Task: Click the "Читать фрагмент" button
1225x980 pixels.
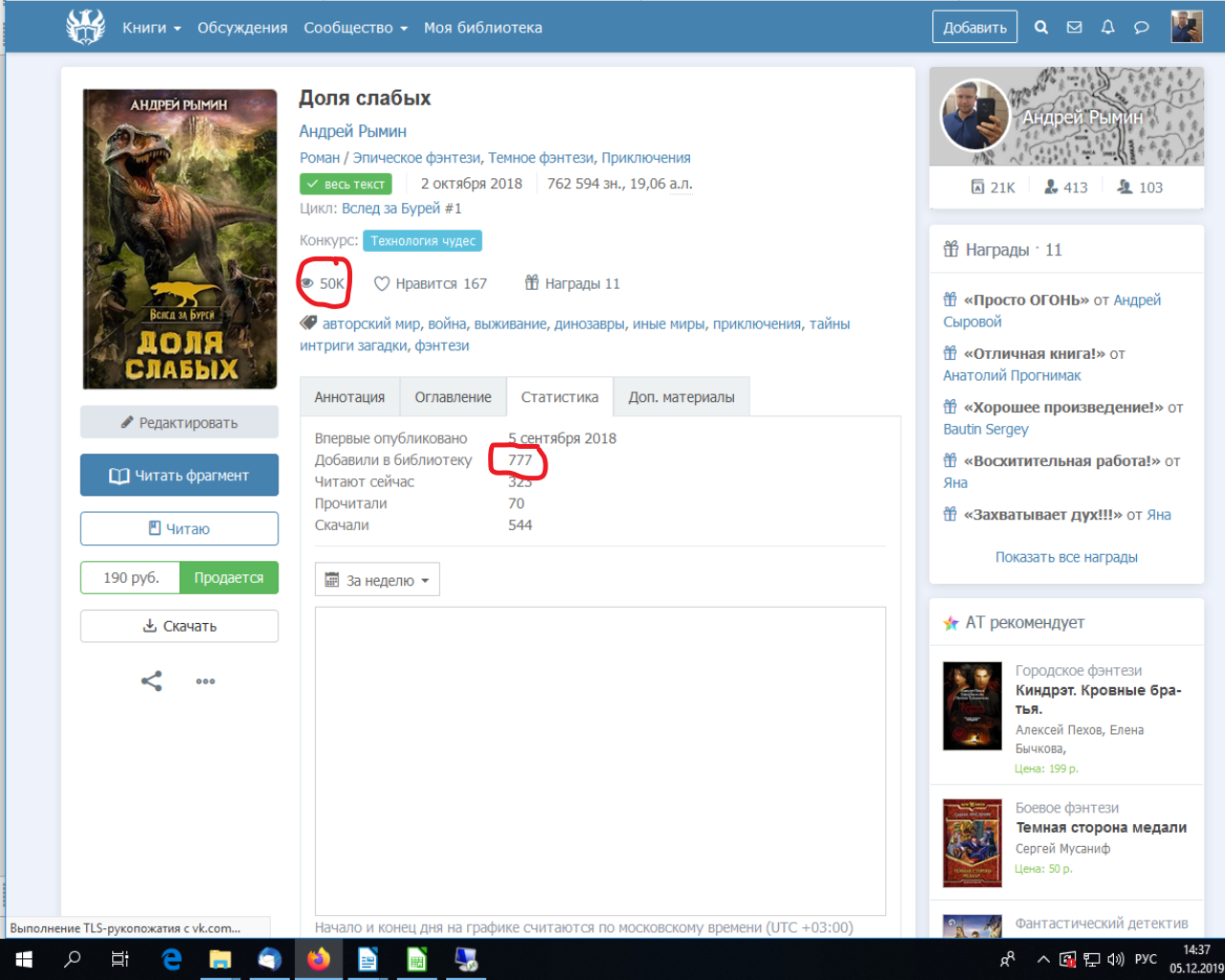Action: [179, 476]
